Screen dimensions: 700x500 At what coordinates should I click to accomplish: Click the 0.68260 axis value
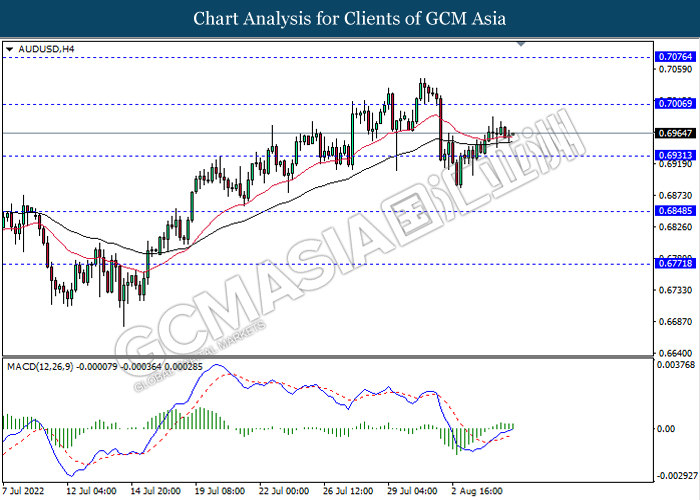pyautogui.click(x=675, y=227)
